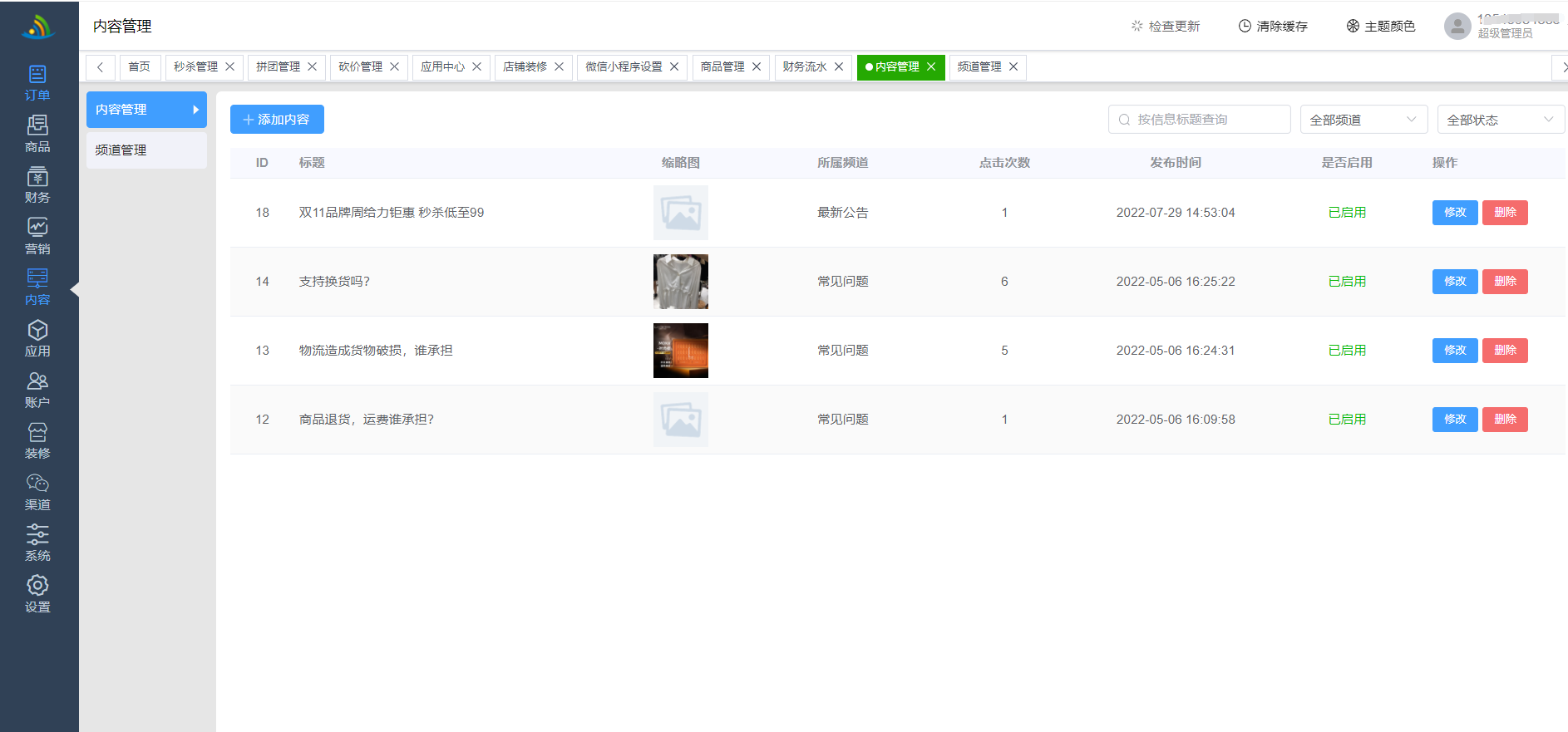The image size is (1568, 732).
Task: Open the 订单 orders sidebar icon
Action: (x=37, y=83)
